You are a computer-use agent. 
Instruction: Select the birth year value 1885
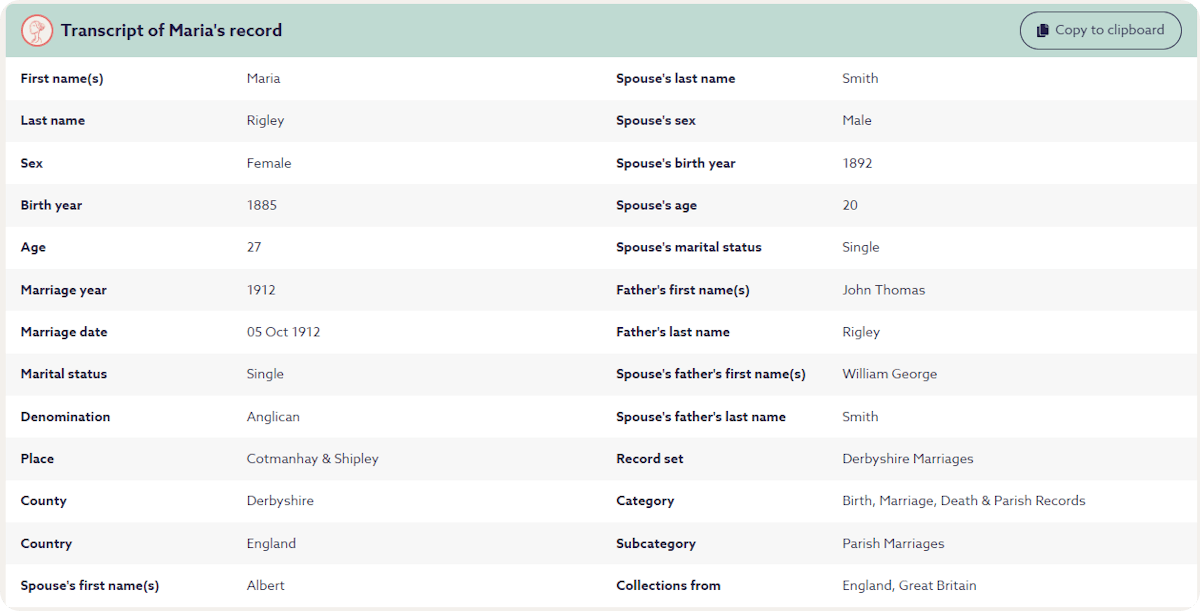click(262, 205)
